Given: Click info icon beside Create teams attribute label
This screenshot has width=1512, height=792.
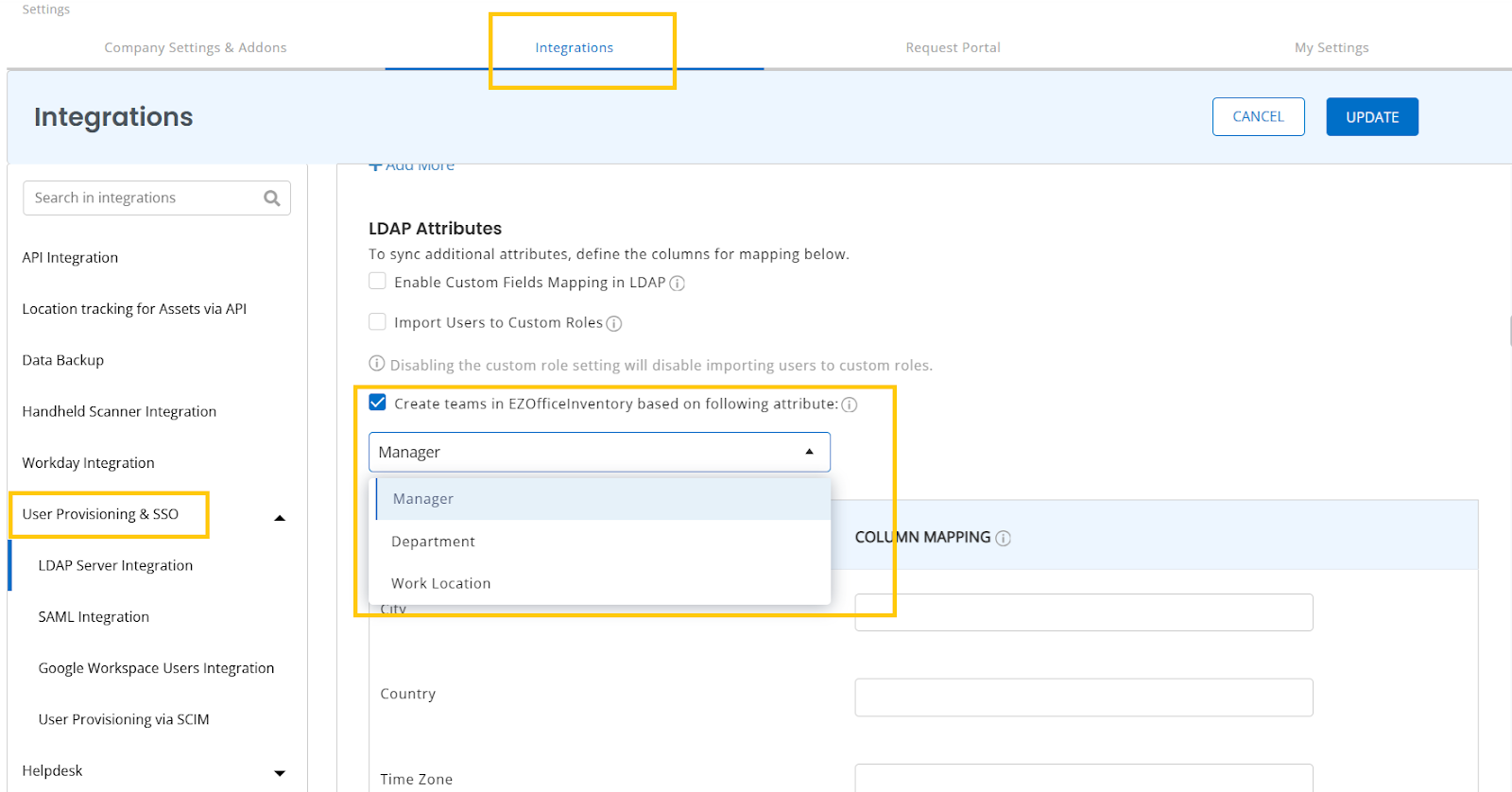Looking at the screenshot, I should click(x=850, y=405).
